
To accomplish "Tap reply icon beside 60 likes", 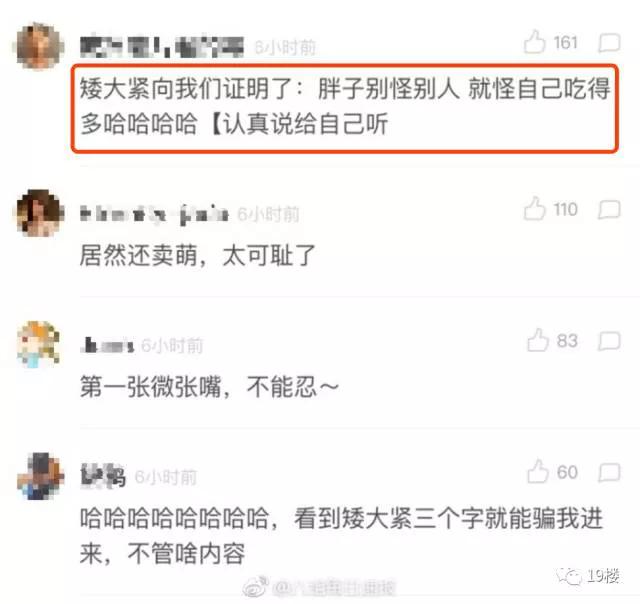I will (x=609, y=473).
